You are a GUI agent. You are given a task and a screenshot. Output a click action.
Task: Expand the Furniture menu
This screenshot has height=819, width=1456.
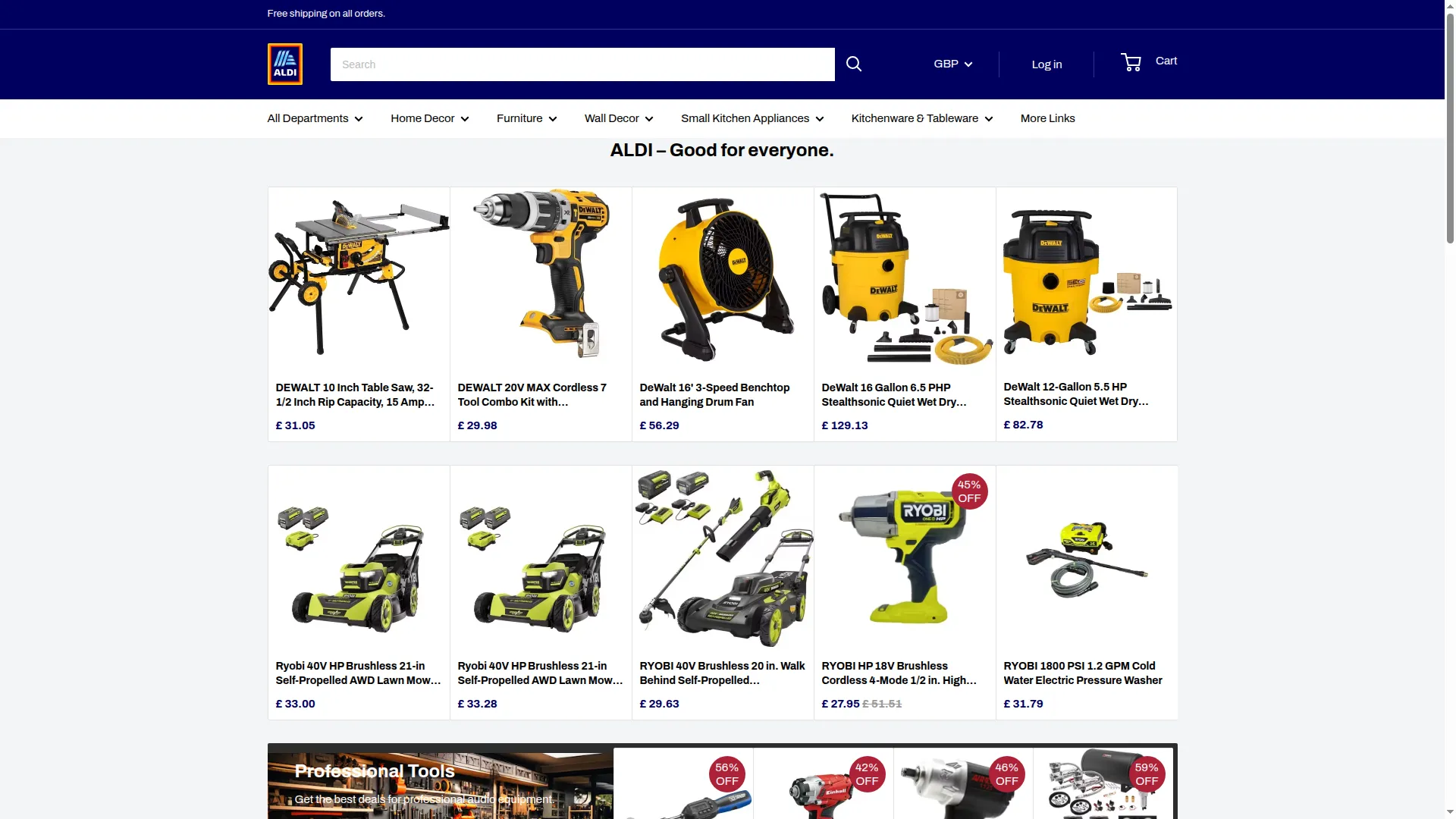tap(527, 118)
